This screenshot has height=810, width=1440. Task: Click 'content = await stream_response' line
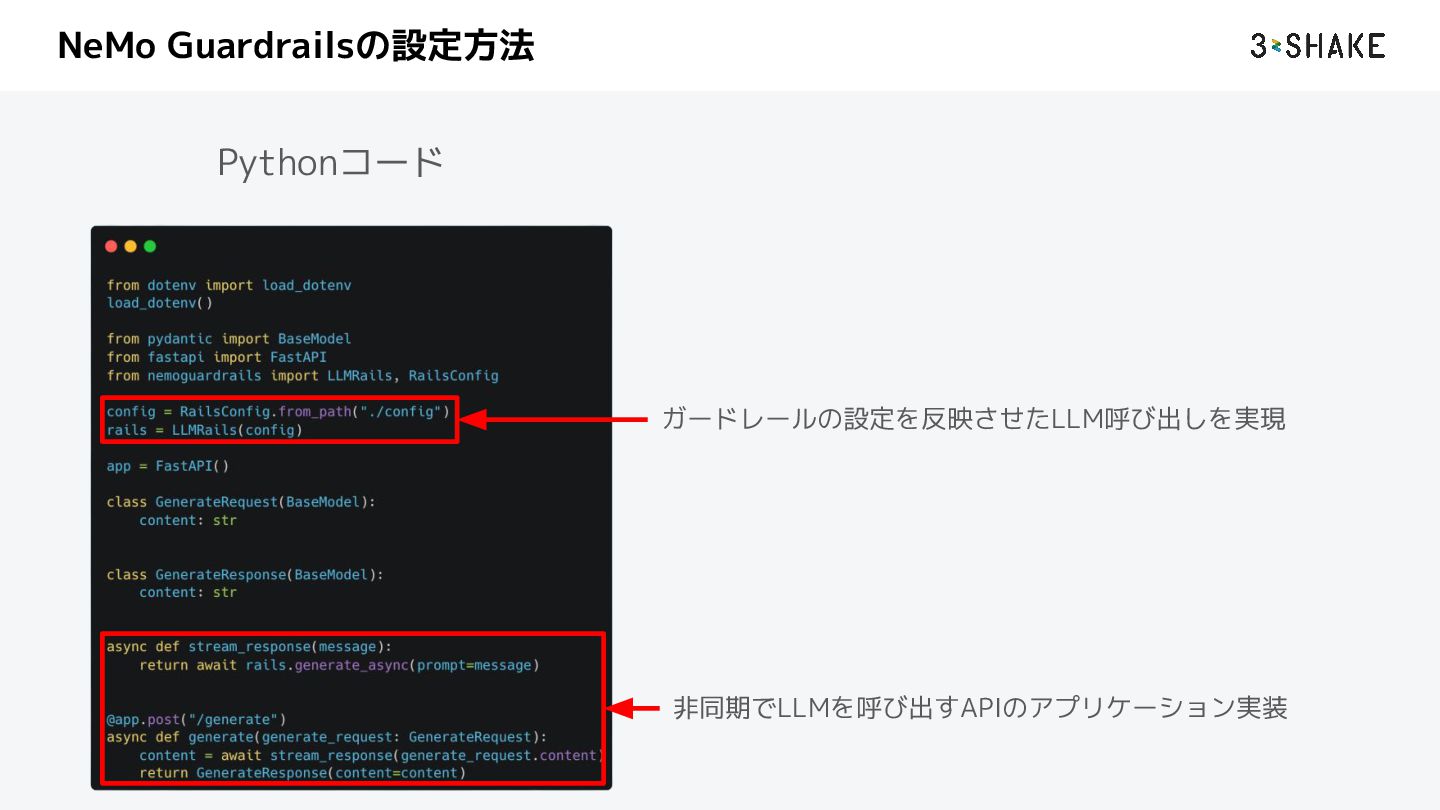pyautogui.click(x=370, y=755)
